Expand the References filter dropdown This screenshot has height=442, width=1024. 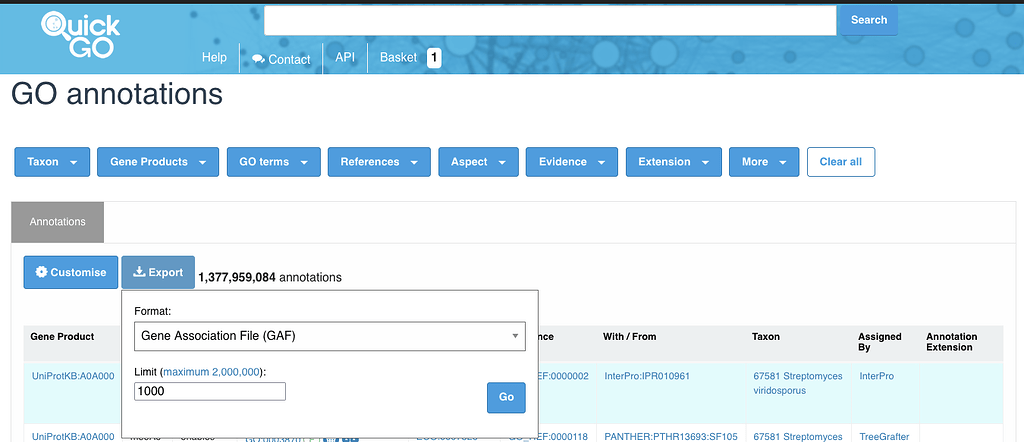379,162
